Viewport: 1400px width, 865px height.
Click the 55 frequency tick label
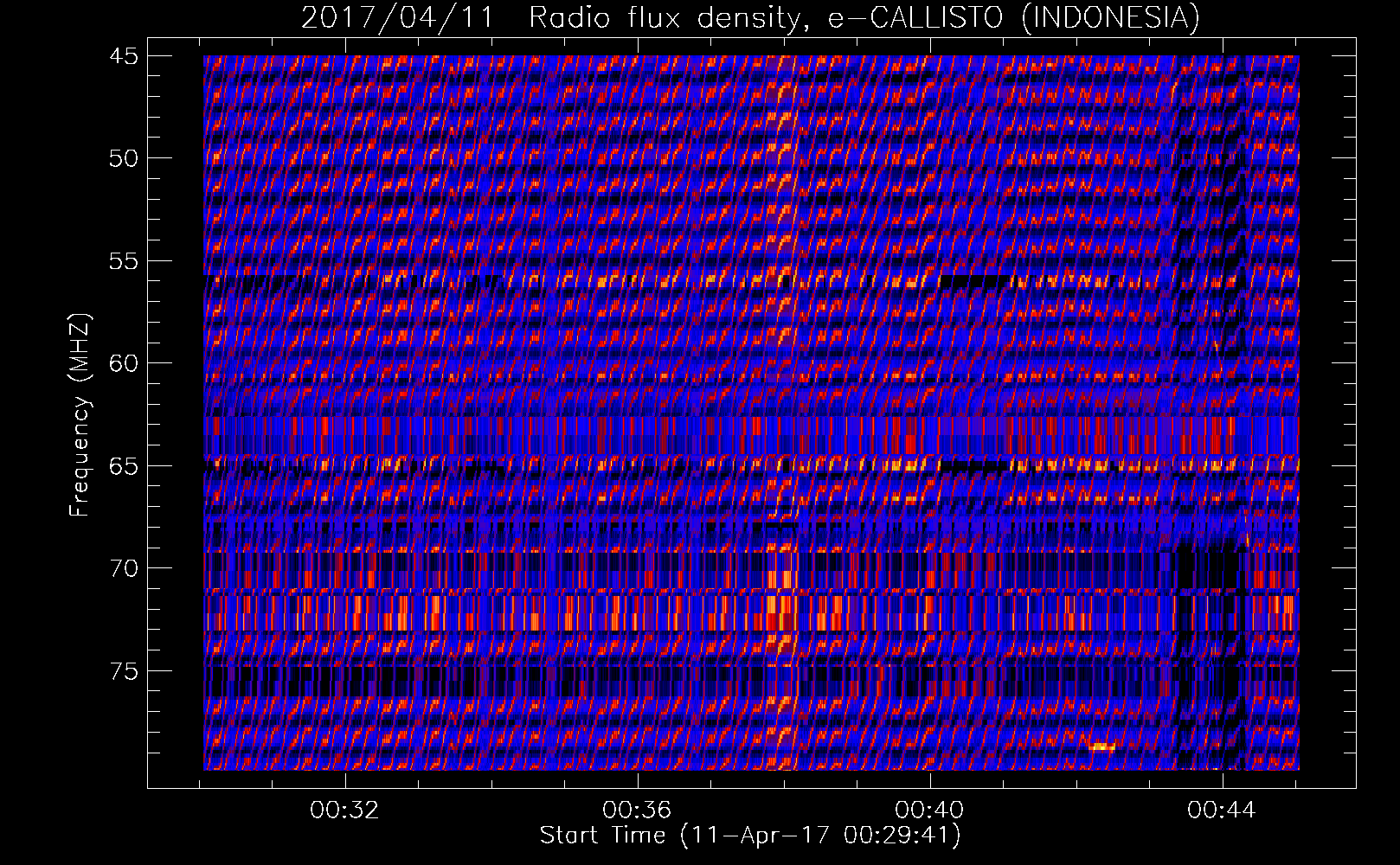click(124, 261)
